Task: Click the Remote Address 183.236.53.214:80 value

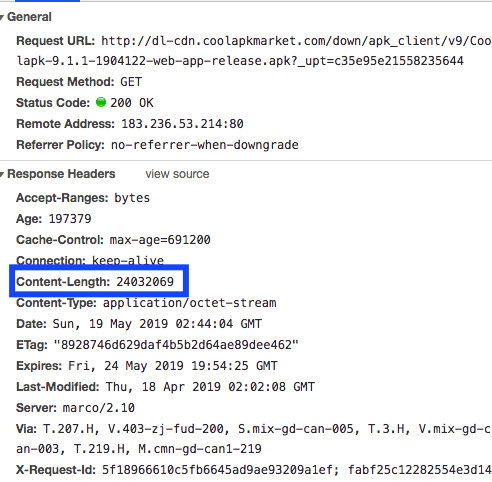Action: (182, 124)
